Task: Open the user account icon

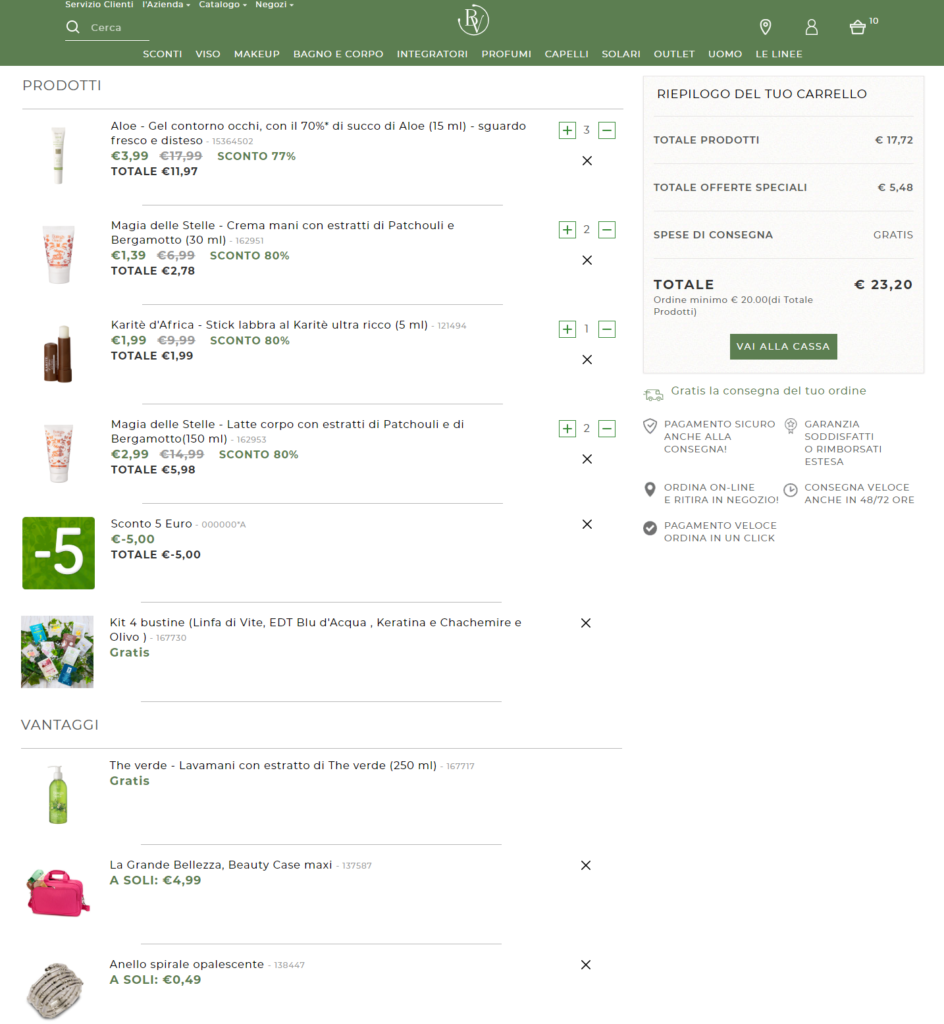Action: pyautogui.click(x=811, y=27)
